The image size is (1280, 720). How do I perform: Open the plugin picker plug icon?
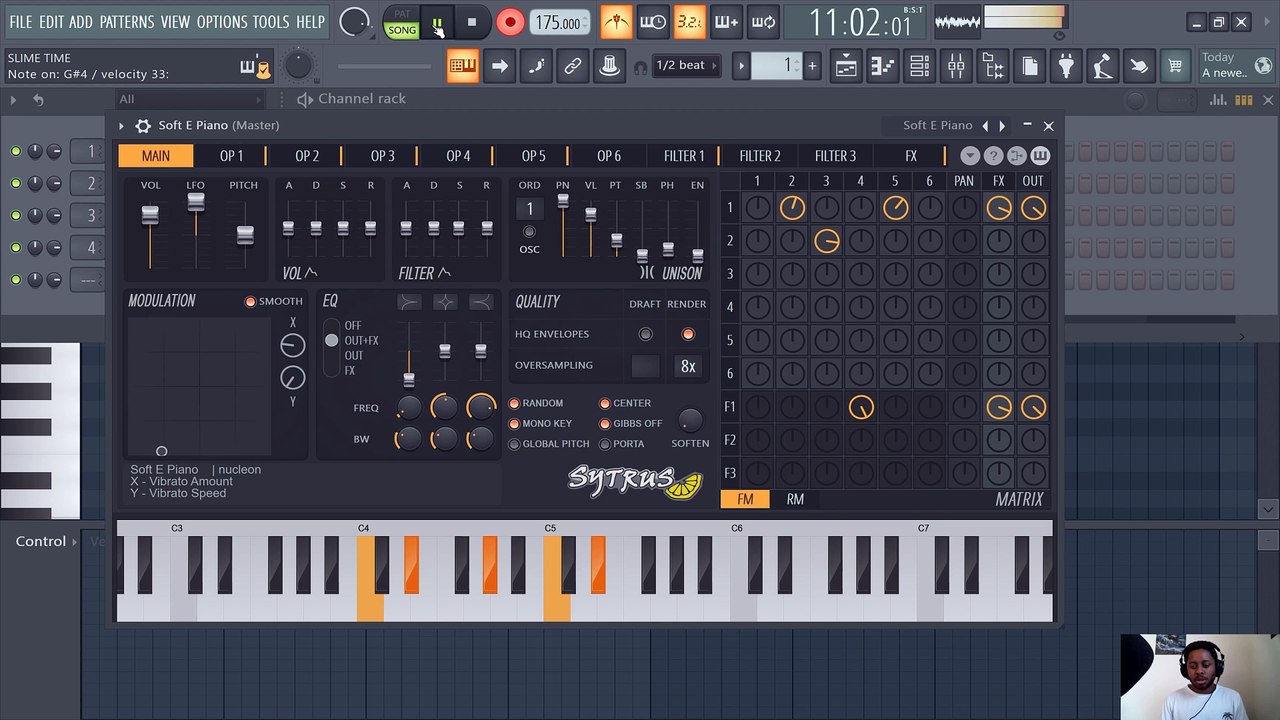point(1066,66)
